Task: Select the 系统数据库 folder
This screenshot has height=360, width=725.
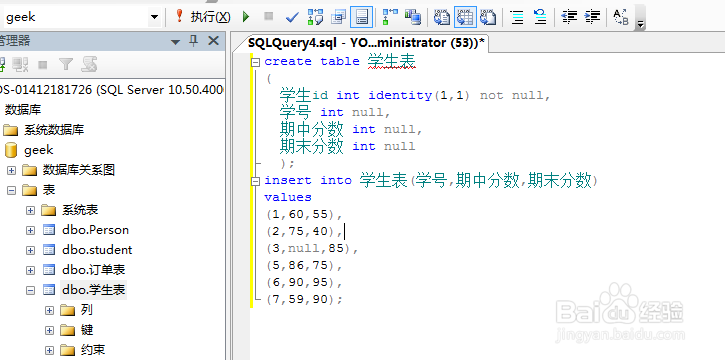Action: (54, 130)
